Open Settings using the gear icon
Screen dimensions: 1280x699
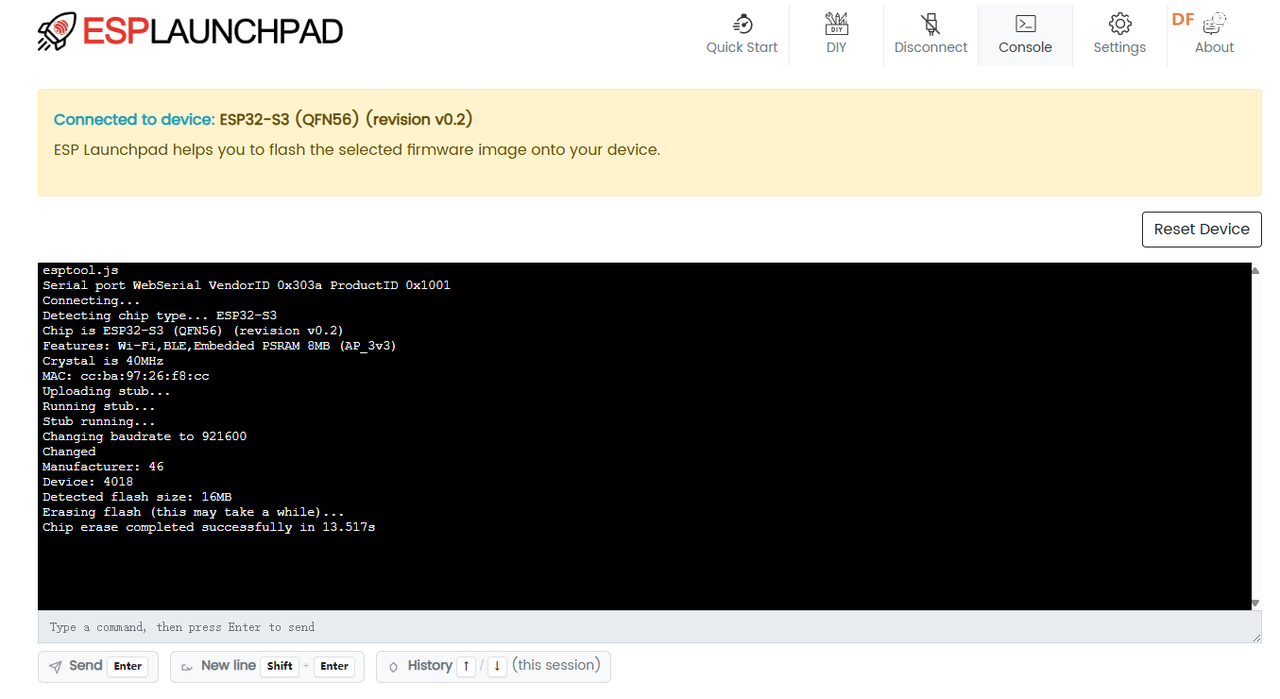coord(1119,24)
